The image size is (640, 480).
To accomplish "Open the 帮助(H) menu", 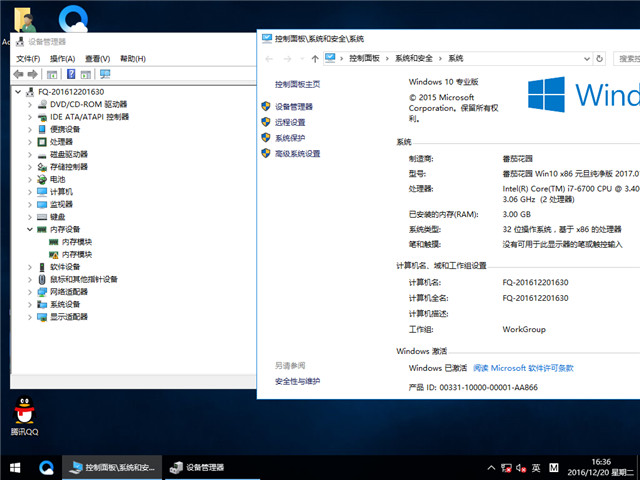I will click(133, 59).
